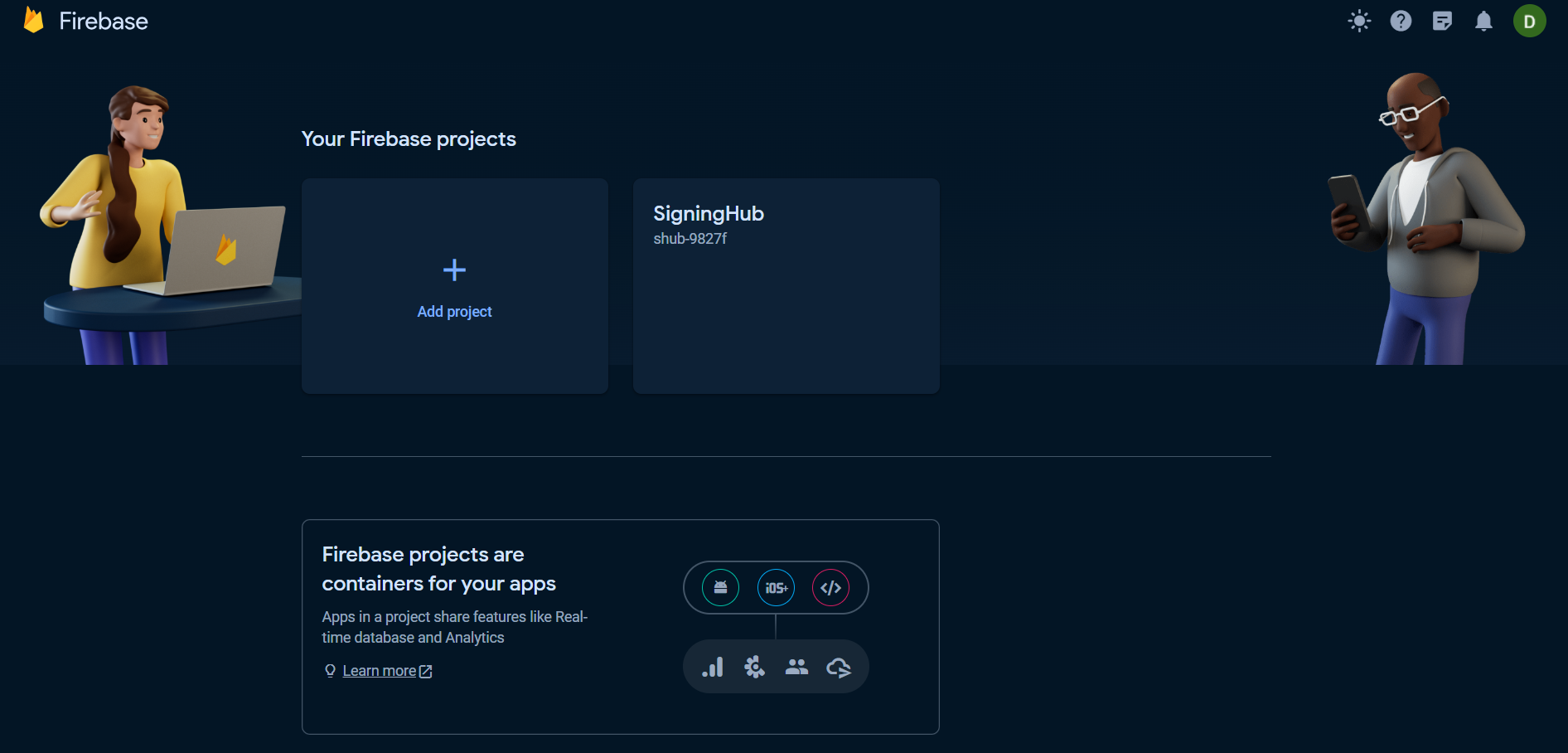Click the Add project label
The image size is (1568, 753).
point(454,312)
